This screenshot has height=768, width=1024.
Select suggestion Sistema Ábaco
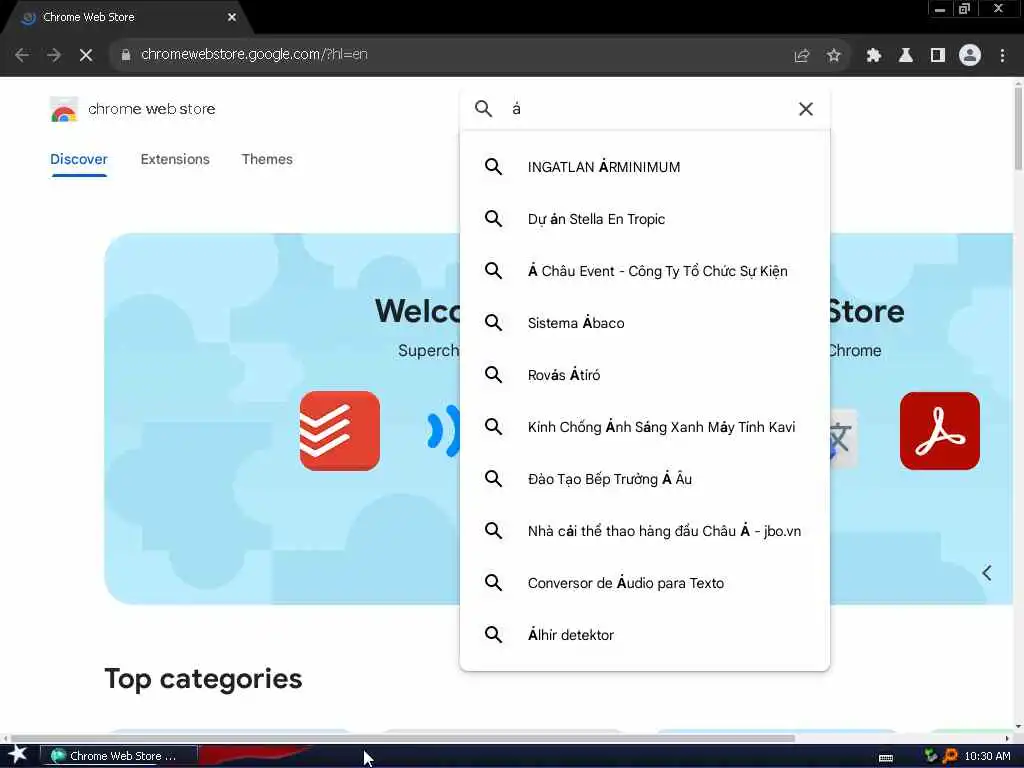point(645,323)
